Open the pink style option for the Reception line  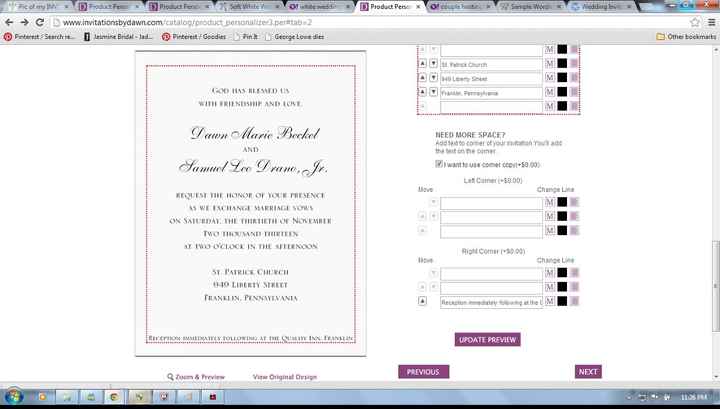pos(574,301)
